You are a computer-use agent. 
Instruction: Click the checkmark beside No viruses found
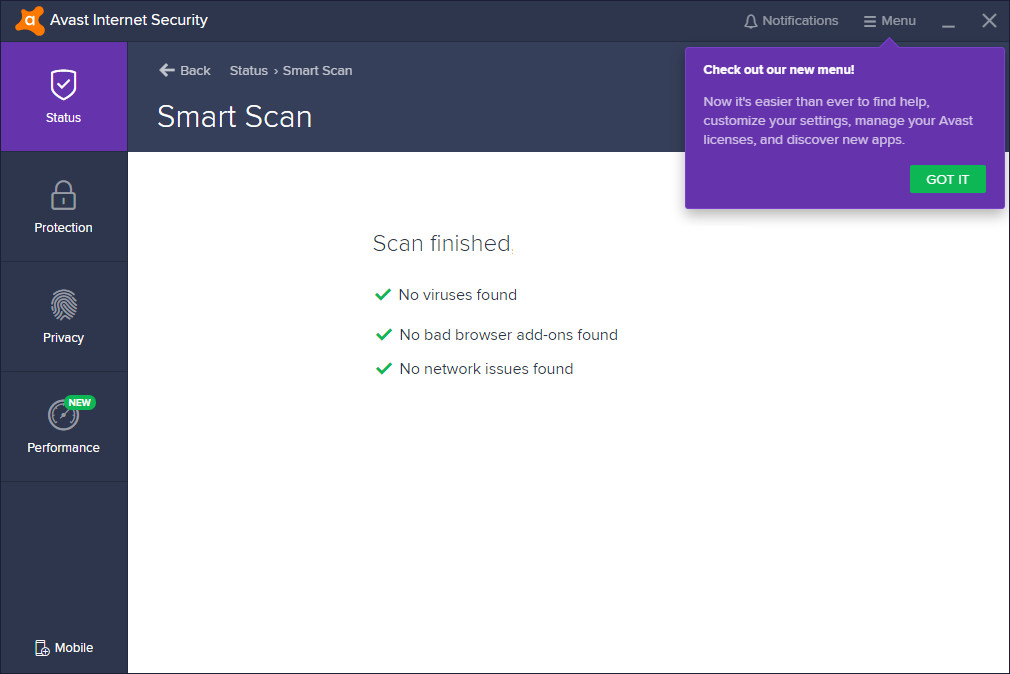point(382,295)
